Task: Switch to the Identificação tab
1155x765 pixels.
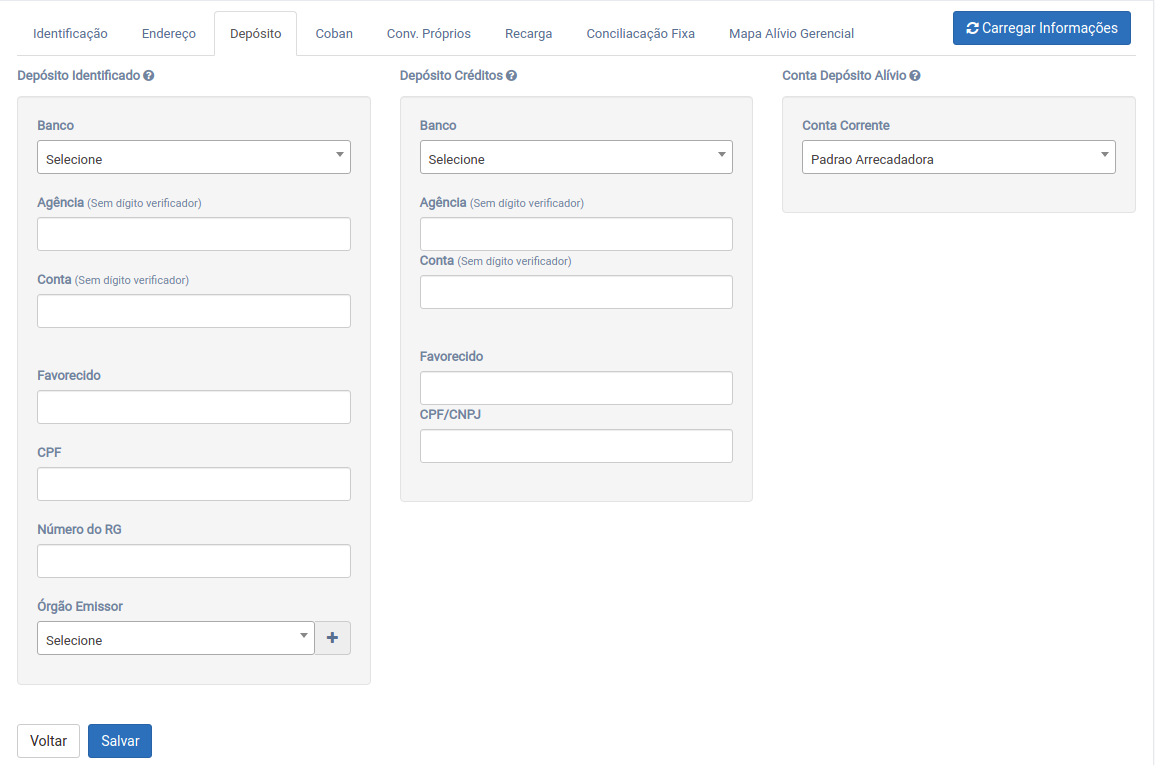Action: 70,34
